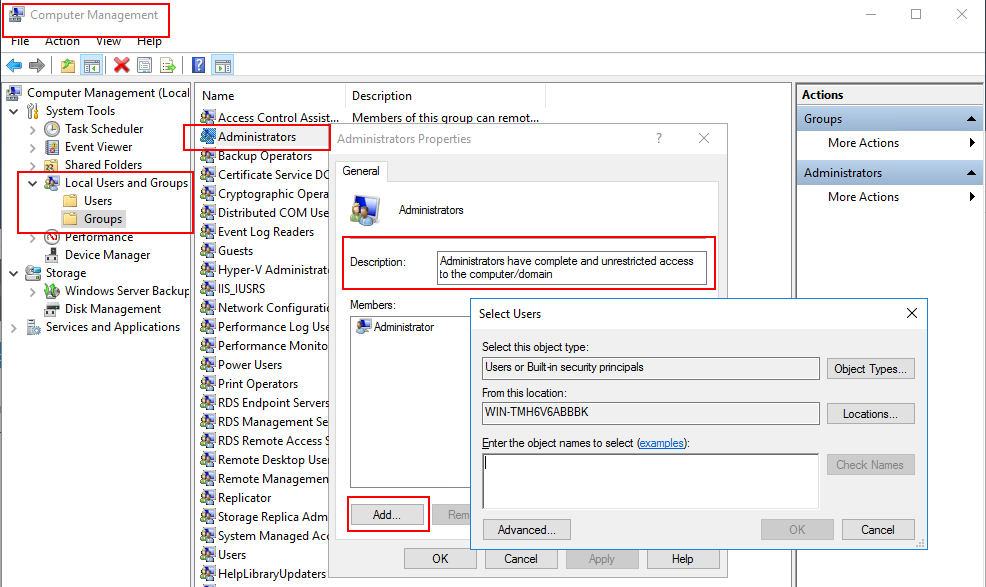Click the Storage icon in tree
986x587 pixels.
click(33, 273)
